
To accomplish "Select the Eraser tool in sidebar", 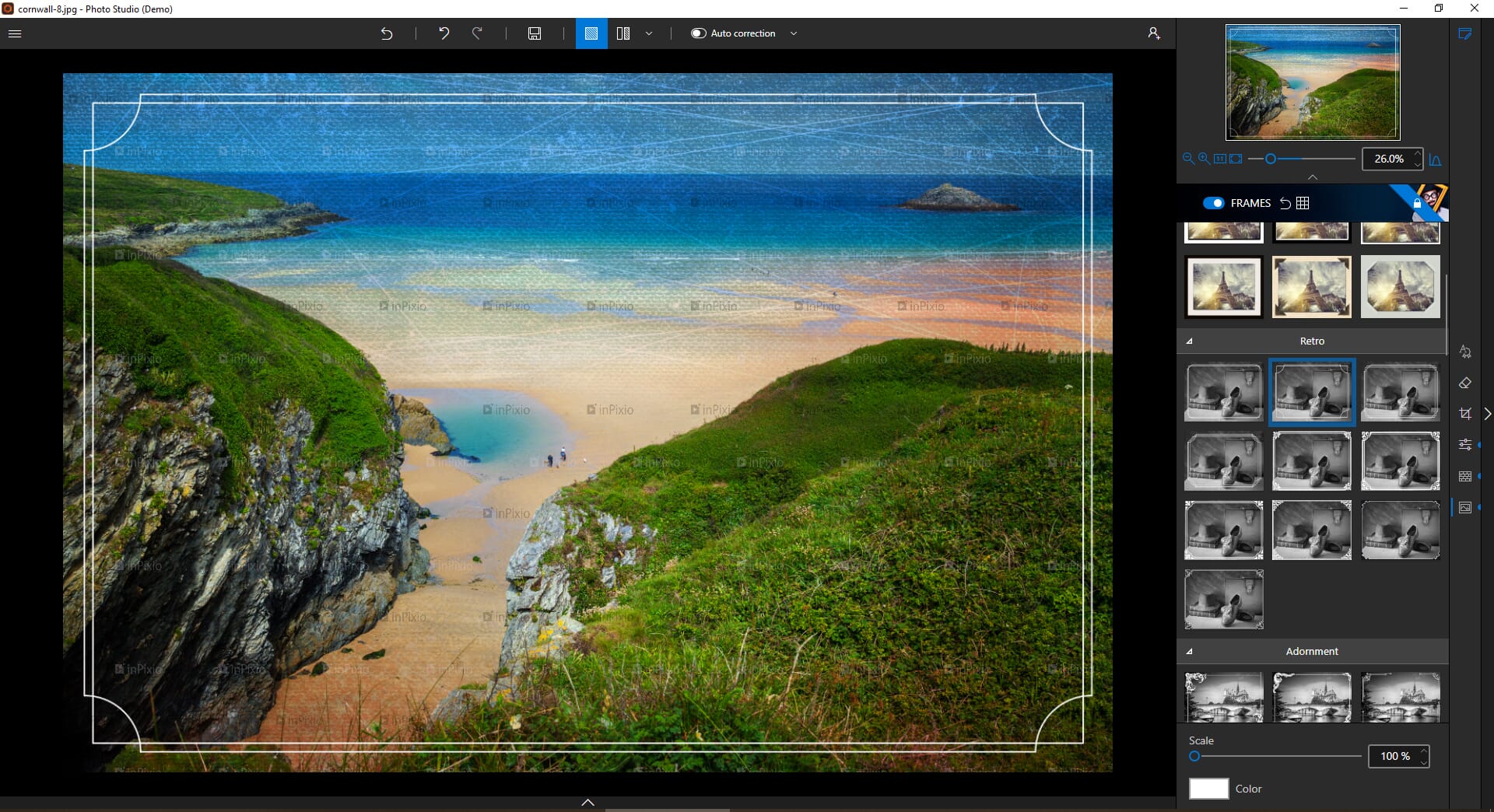I will 1465,383.
